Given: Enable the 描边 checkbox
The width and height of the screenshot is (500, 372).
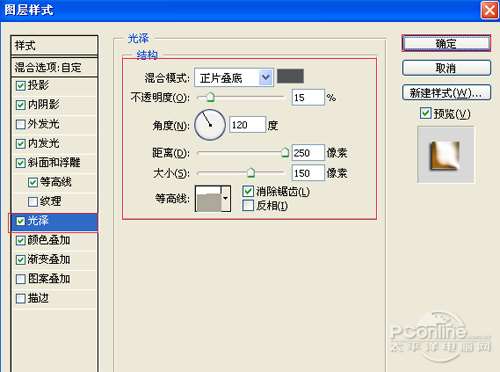Looking at the screenshot, I should [x=21, y=298].
